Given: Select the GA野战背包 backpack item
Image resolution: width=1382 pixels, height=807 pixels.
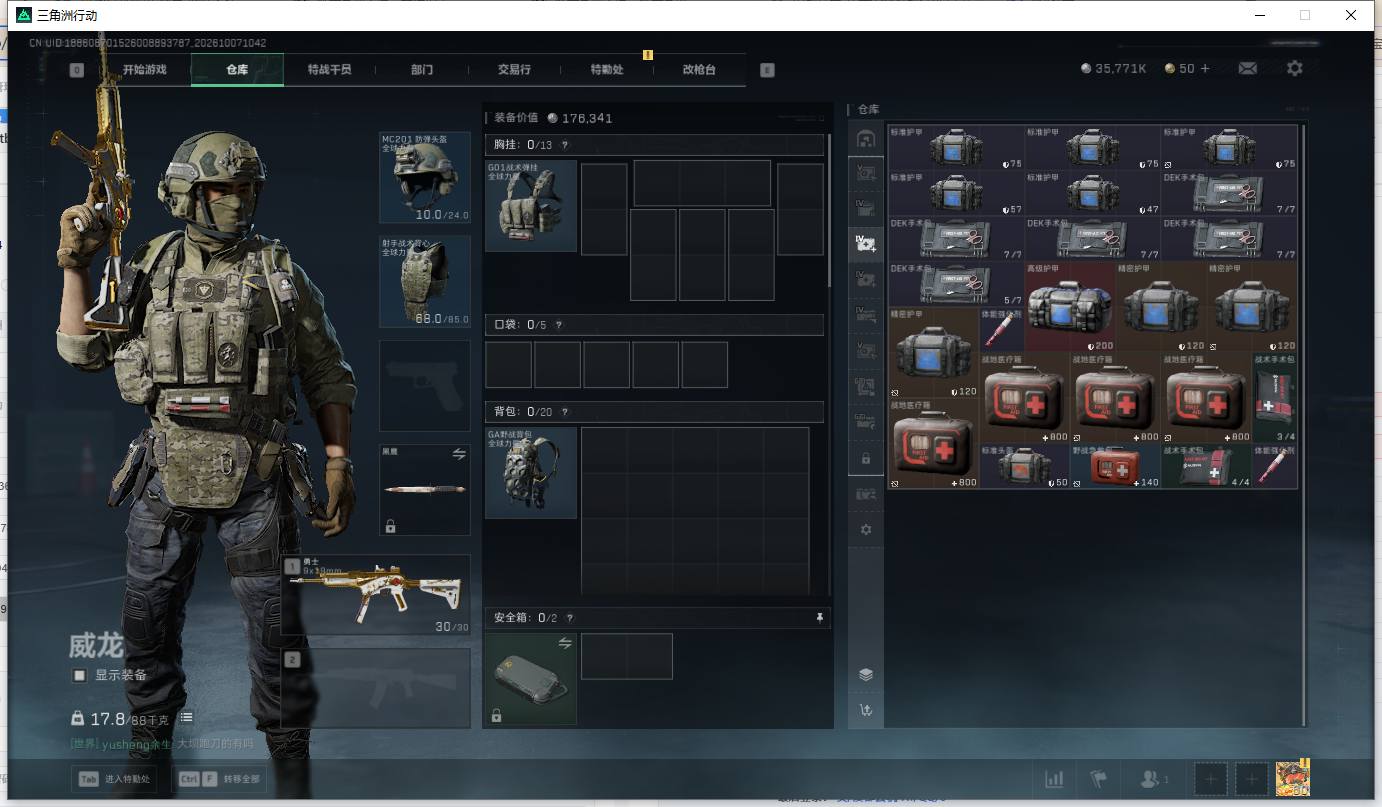Looking at the screenshot, I should click(531, 473).
